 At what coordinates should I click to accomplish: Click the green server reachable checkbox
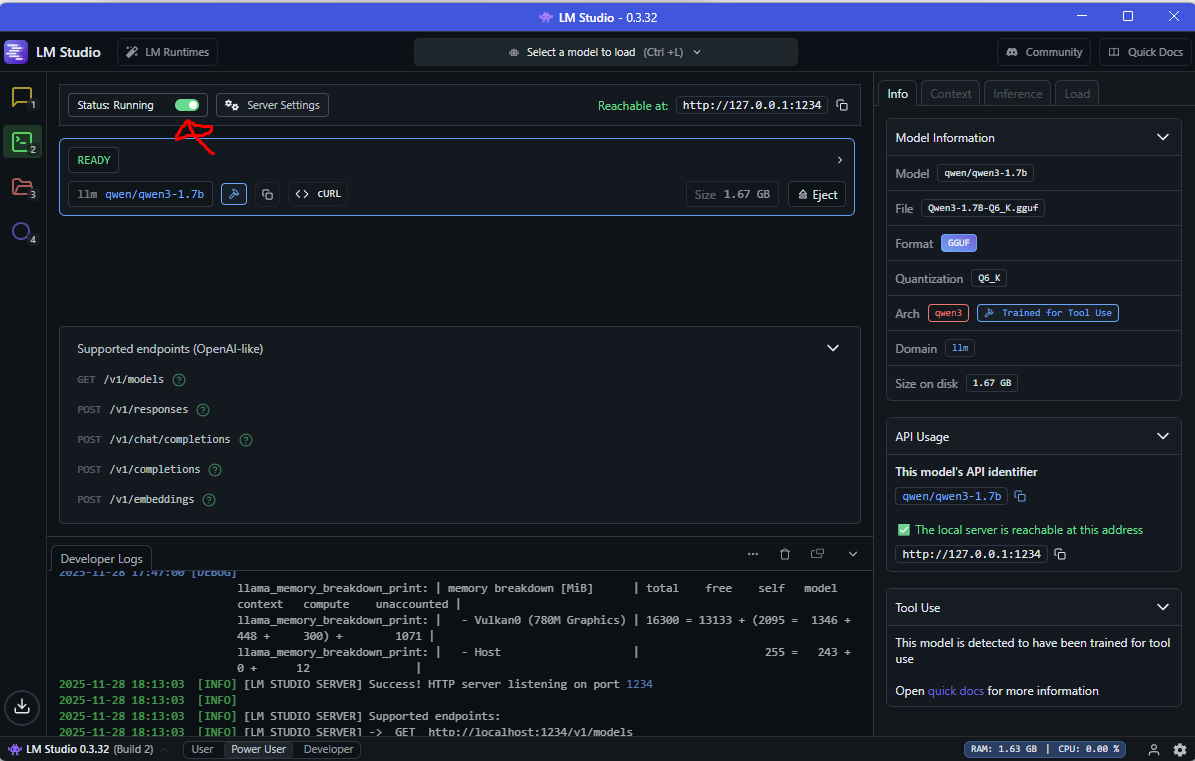point(905,531)
